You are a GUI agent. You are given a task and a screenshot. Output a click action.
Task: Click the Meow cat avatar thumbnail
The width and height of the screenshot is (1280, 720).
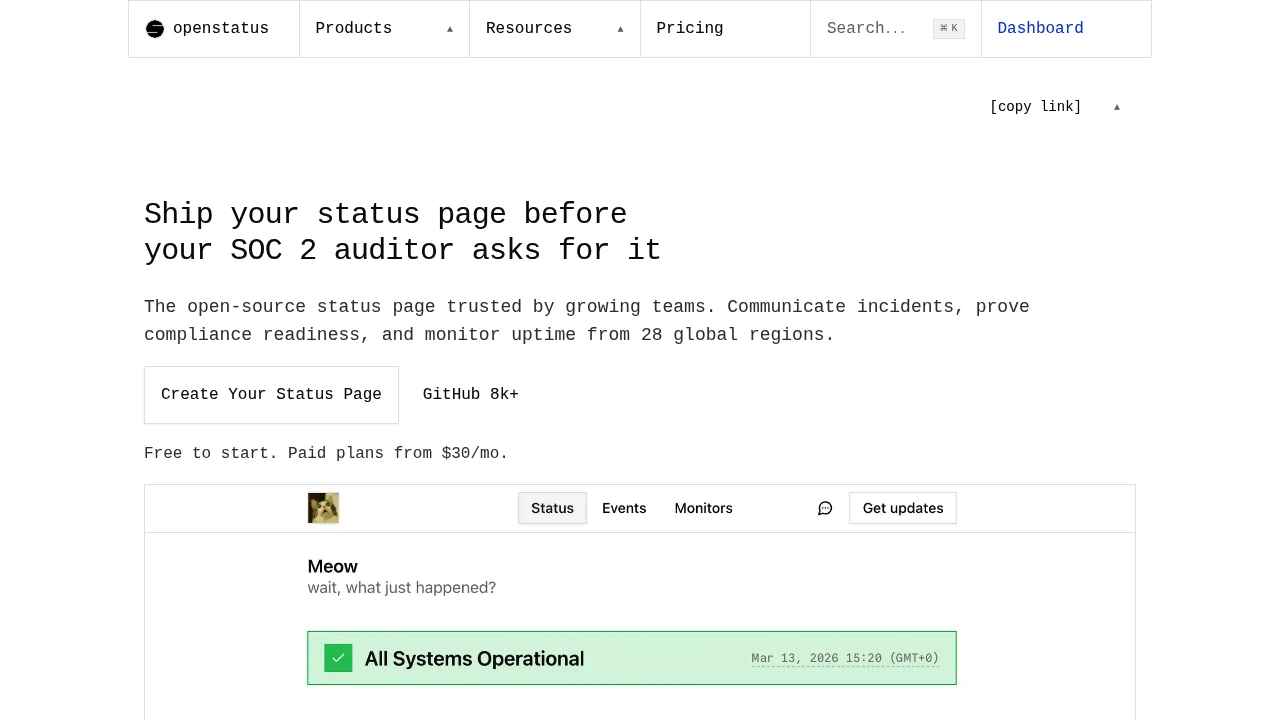click(323, 508)
